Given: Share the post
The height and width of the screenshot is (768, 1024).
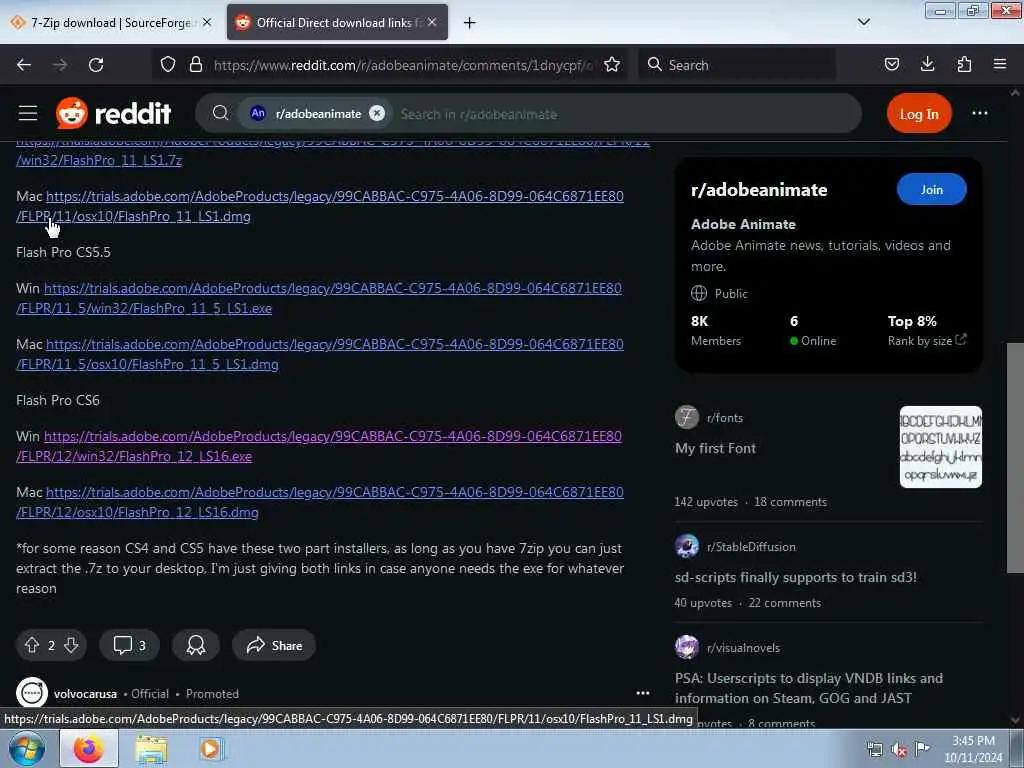Looking at the screenshot, I should point(274,645).
